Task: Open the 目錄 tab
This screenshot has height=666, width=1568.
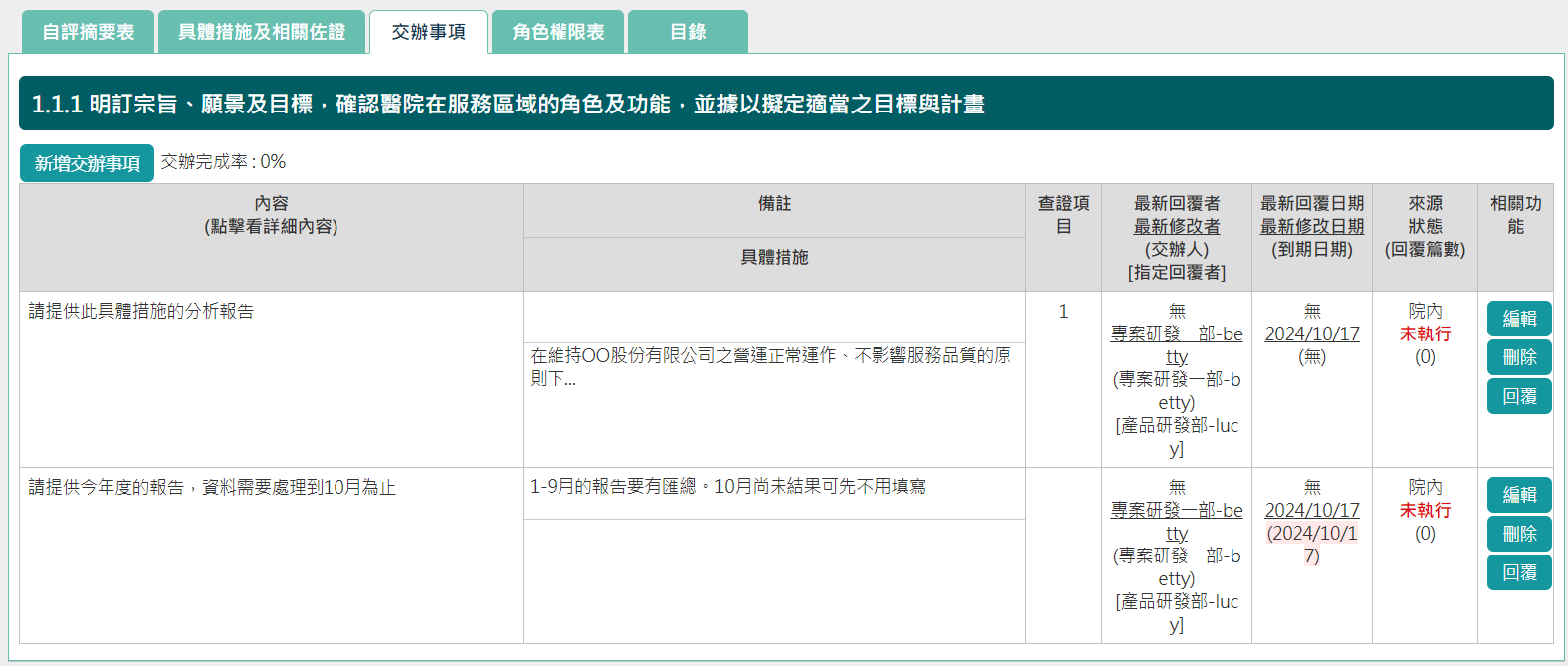Action: click(688, 32)
